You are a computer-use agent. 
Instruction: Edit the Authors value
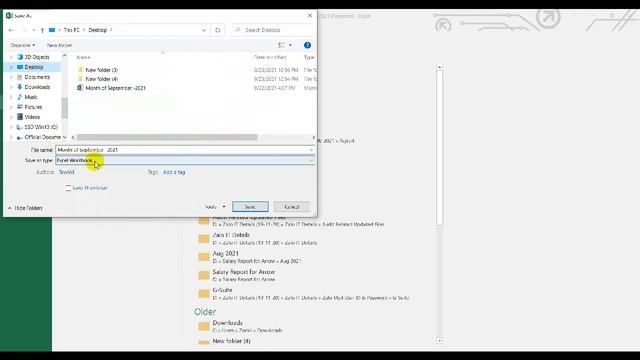(67, 172)
